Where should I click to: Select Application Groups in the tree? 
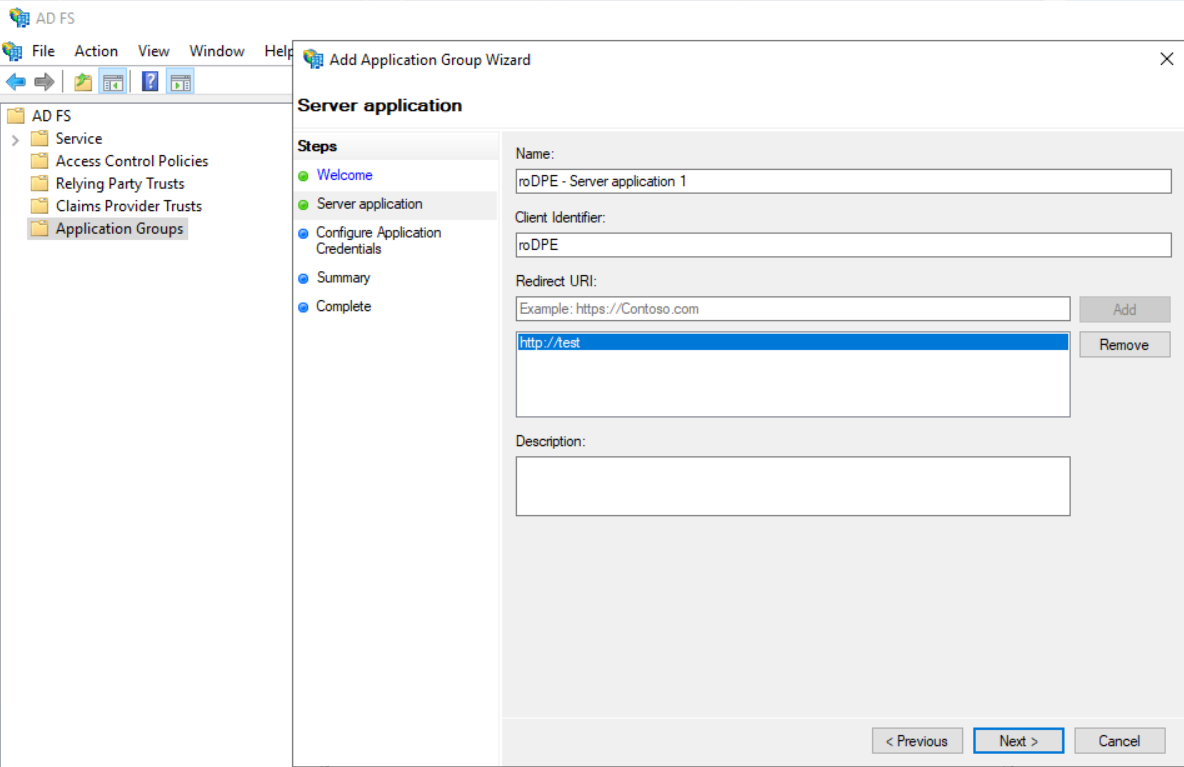119,229
